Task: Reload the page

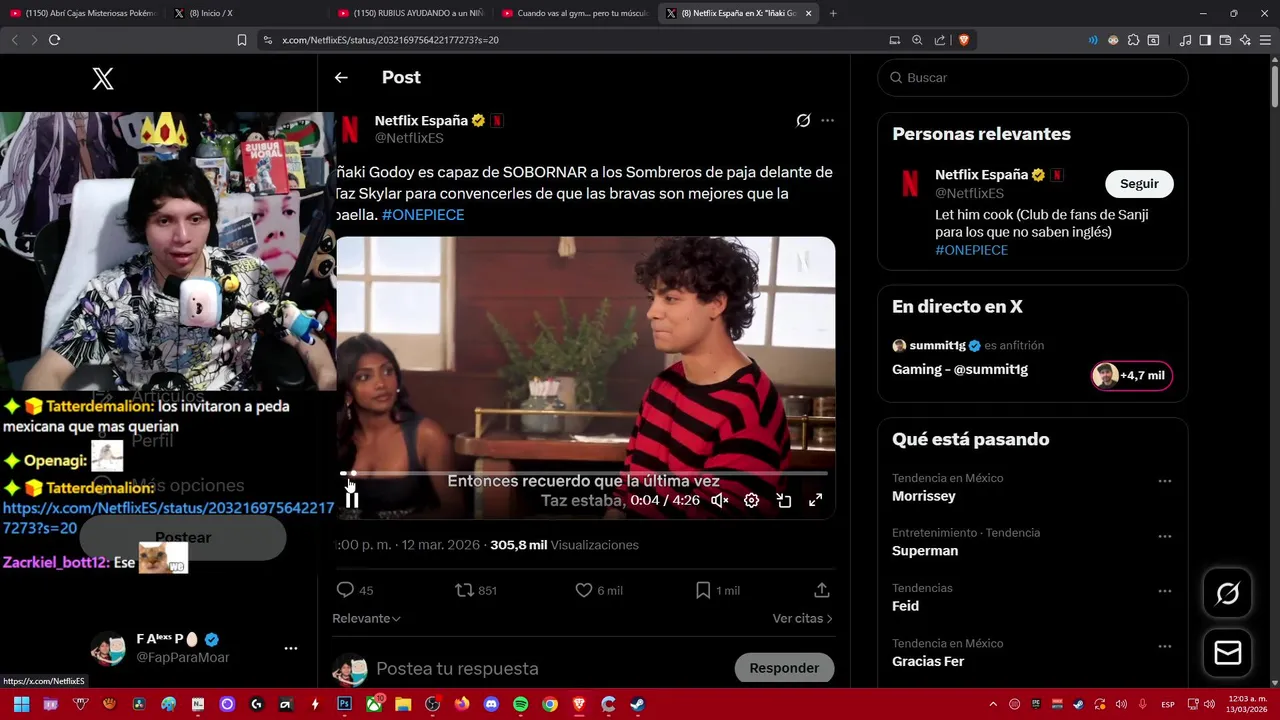Action: pyautogui.click(x=54, y=40)
